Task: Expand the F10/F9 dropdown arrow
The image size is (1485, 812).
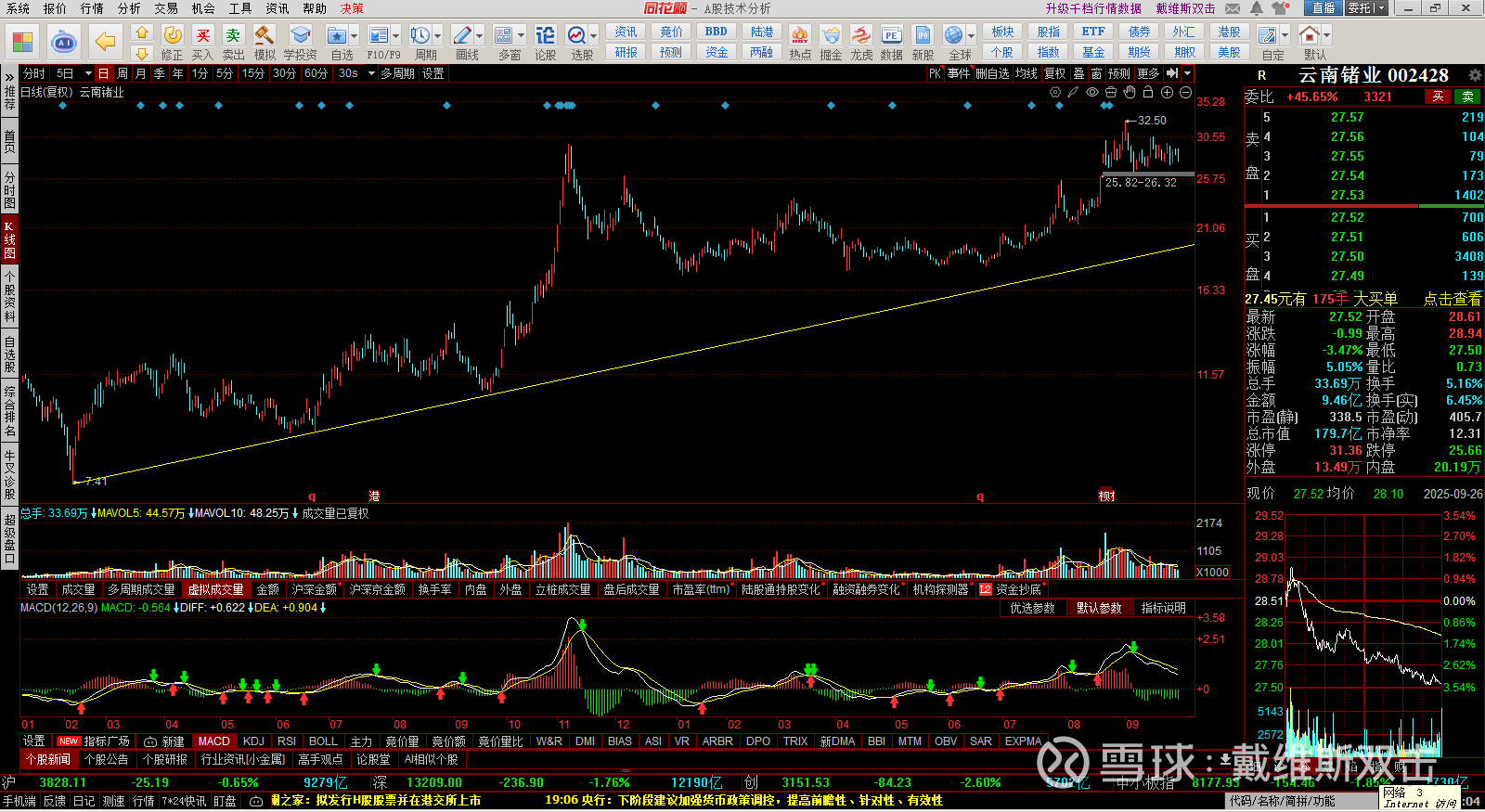Action: (x=395, y=36)
